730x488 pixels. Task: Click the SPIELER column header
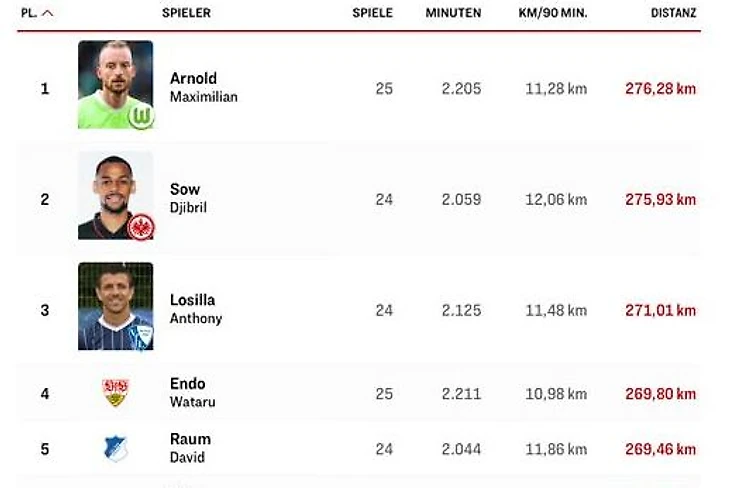(x=186, y=13)
